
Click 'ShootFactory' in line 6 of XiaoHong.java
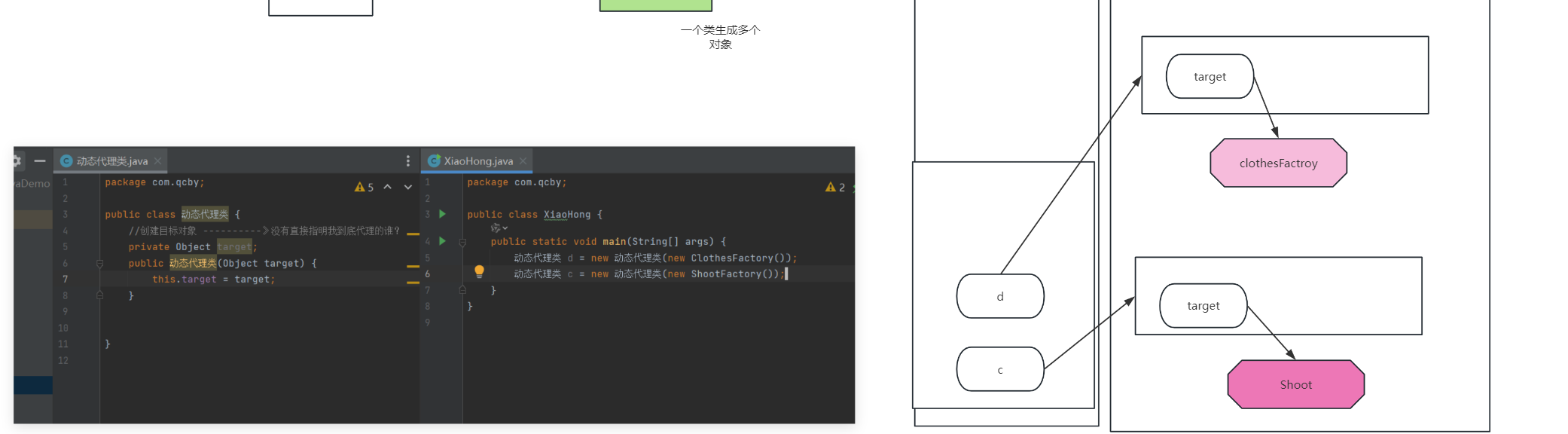point(726,274)
